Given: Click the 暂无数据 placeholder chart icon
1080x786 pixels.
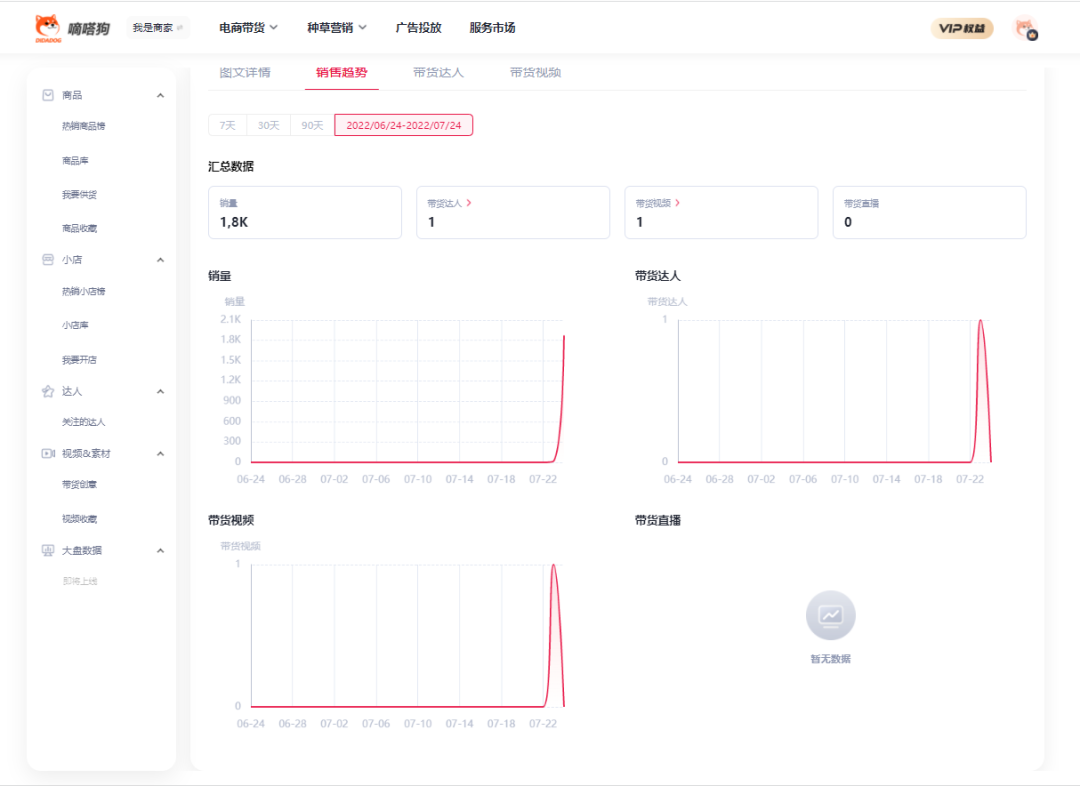Looking at the screenshot, I should pyautogui.click(x=831, y=615).
